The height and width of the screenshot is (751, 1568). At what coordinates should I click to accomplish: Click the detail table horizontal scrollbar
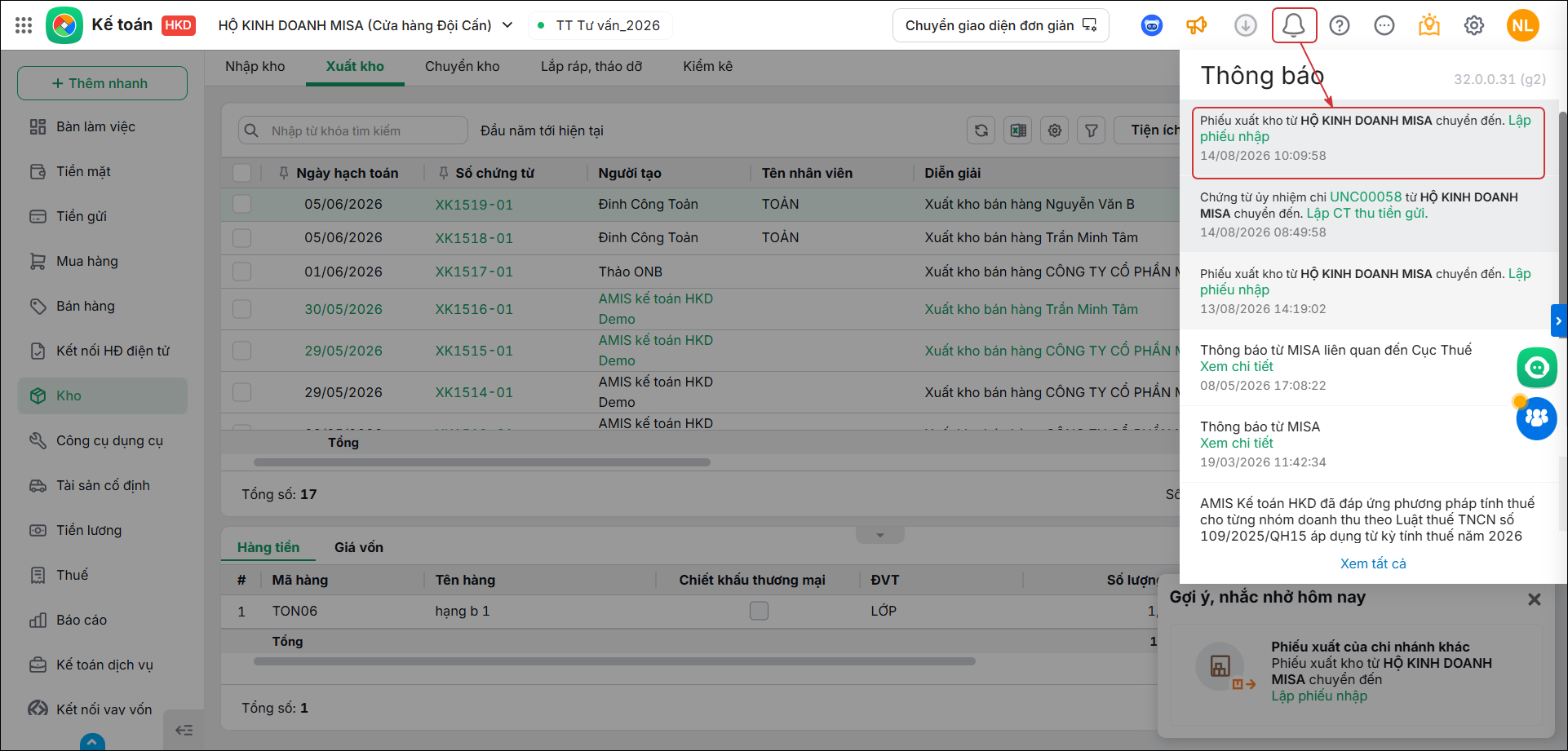pos(614,661)
